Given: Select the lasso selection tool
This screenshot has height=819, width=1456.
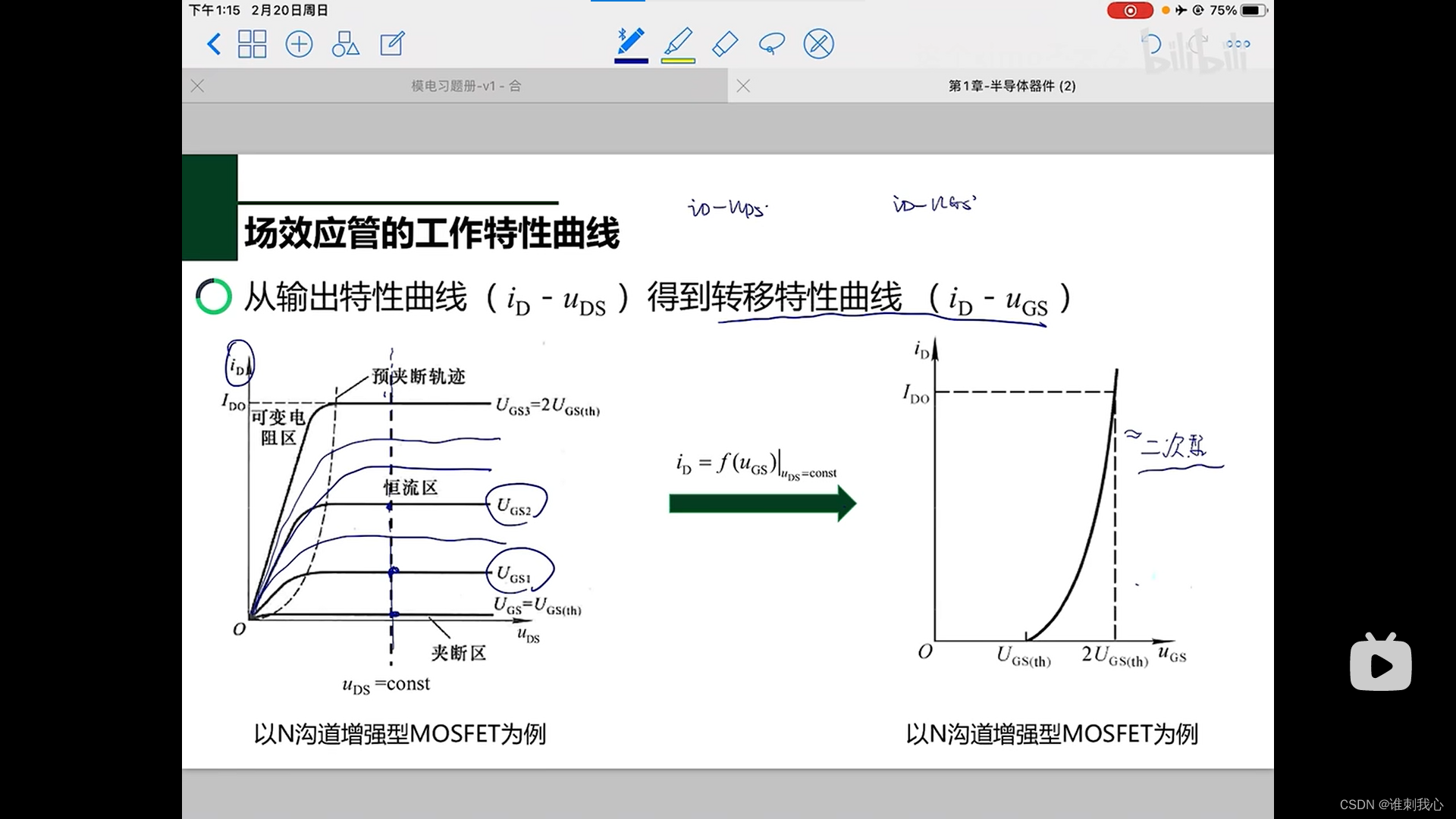Looking at the screenshot, I should tap(771, 44).
